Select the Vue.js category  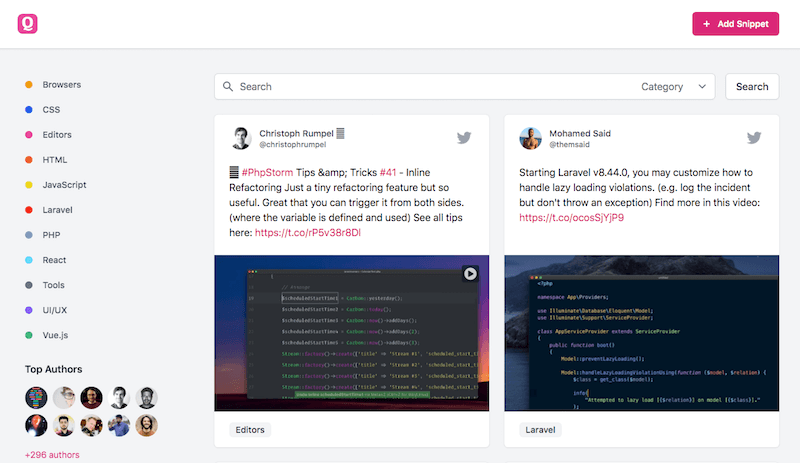click(55, 335)
